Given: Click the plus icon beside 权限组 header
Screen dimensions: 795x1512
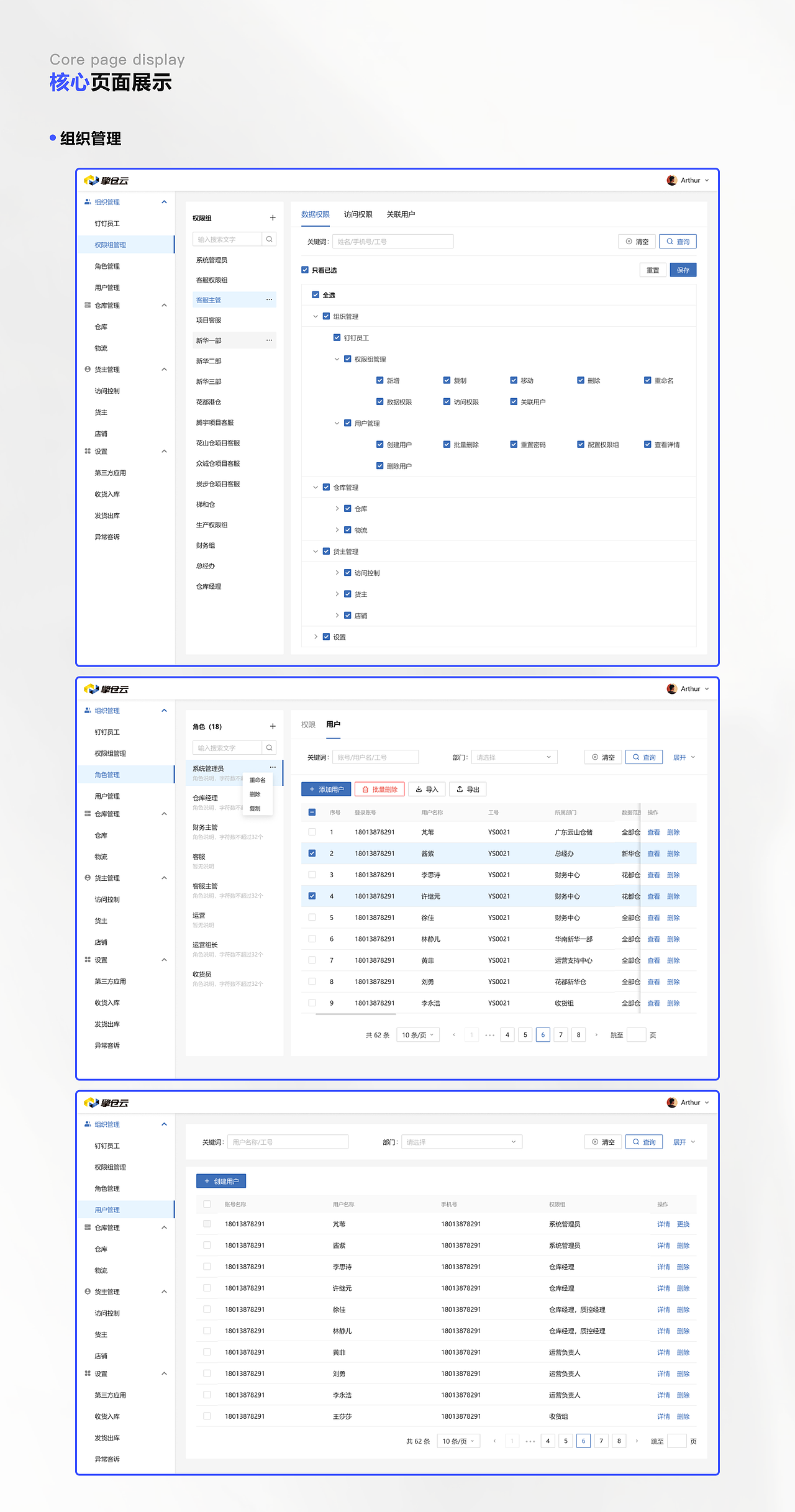Looking at the screenshot, I should [273, 218].
